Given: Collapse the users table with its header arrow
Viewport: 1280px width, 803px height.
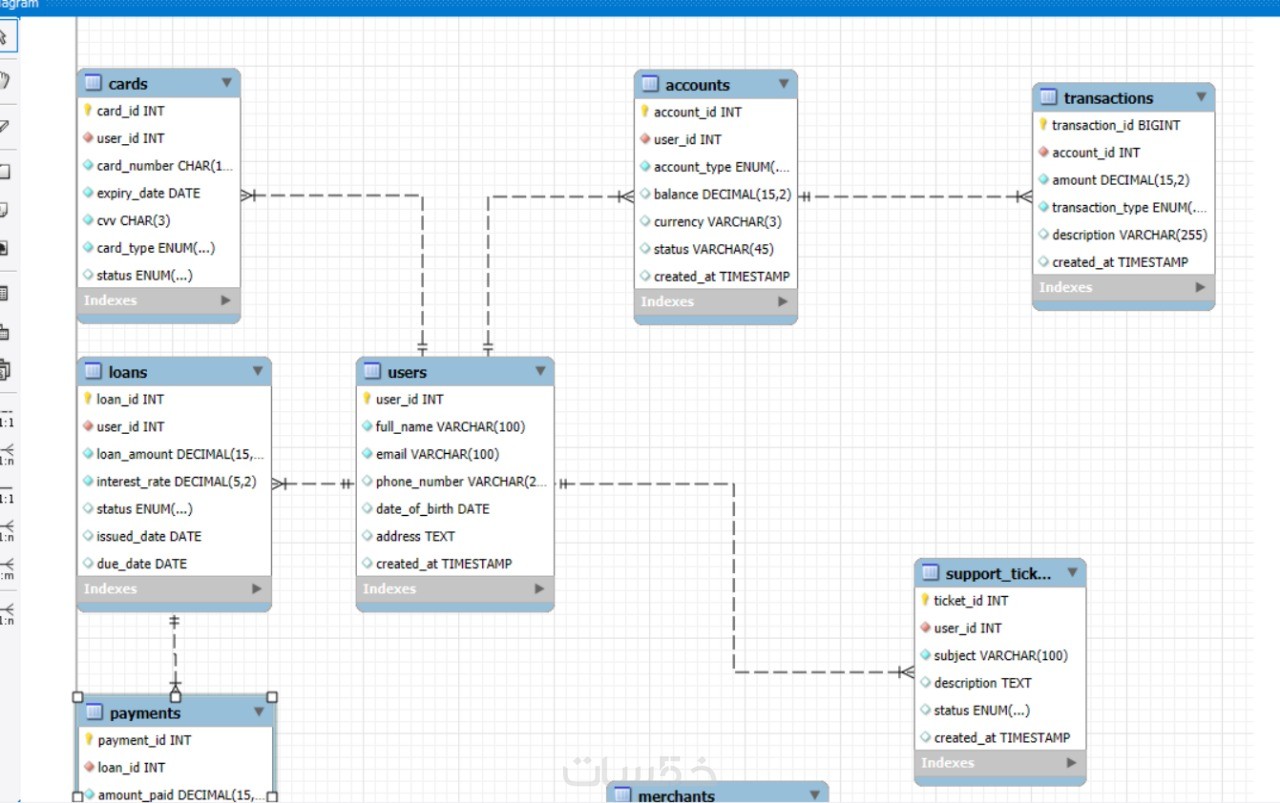Looking at the screenshot, I should 540,371.
